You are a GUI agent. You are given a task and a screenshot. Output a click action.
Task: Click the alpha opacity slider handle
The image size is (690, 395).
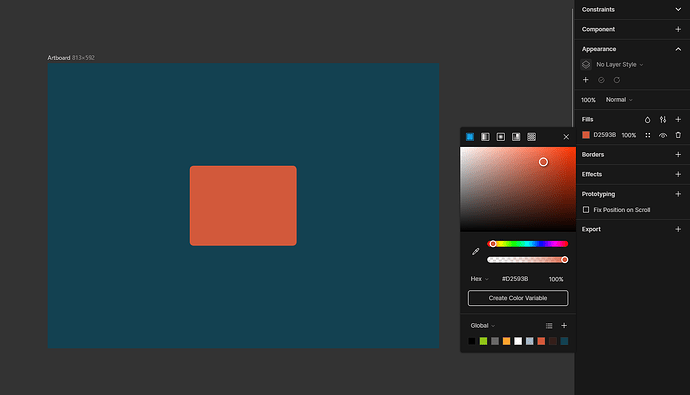coord(565,260)
